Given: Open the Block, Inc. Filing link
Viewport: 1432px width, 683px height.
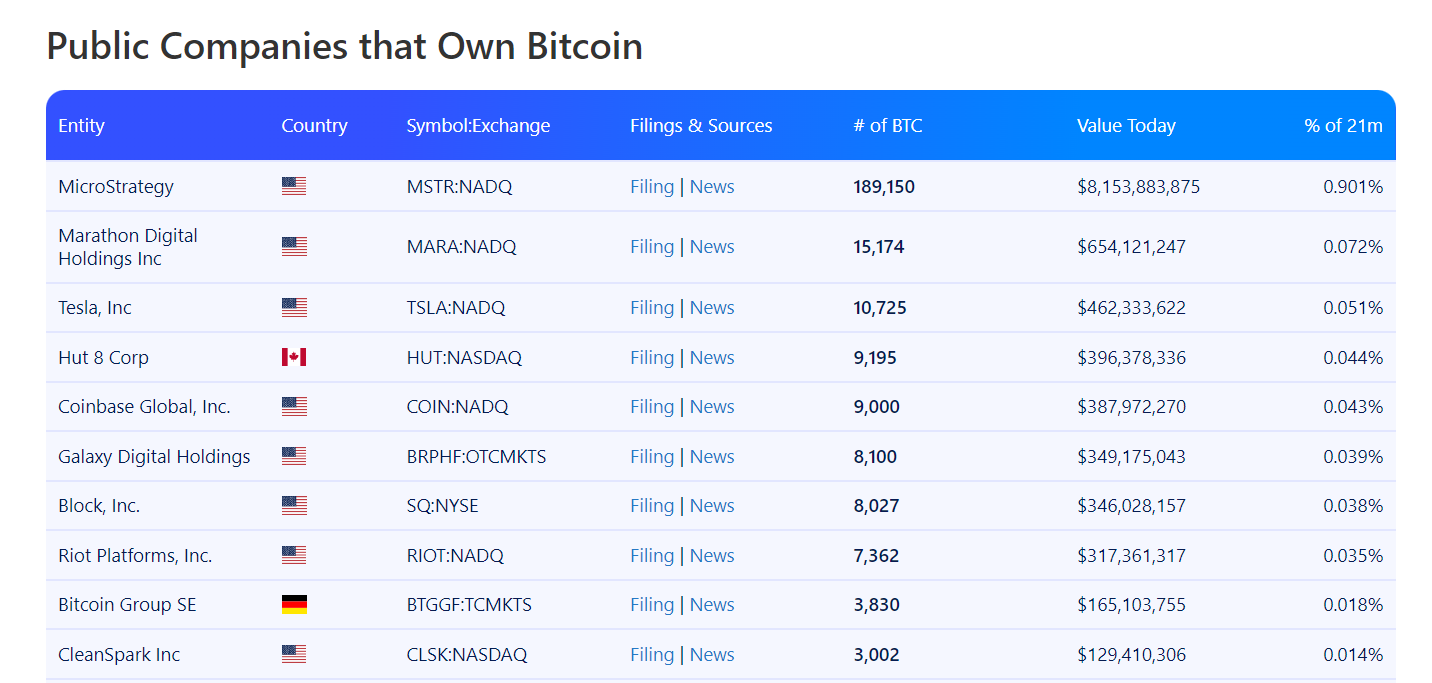Looking at the screenshot, I should coord(652,506).
